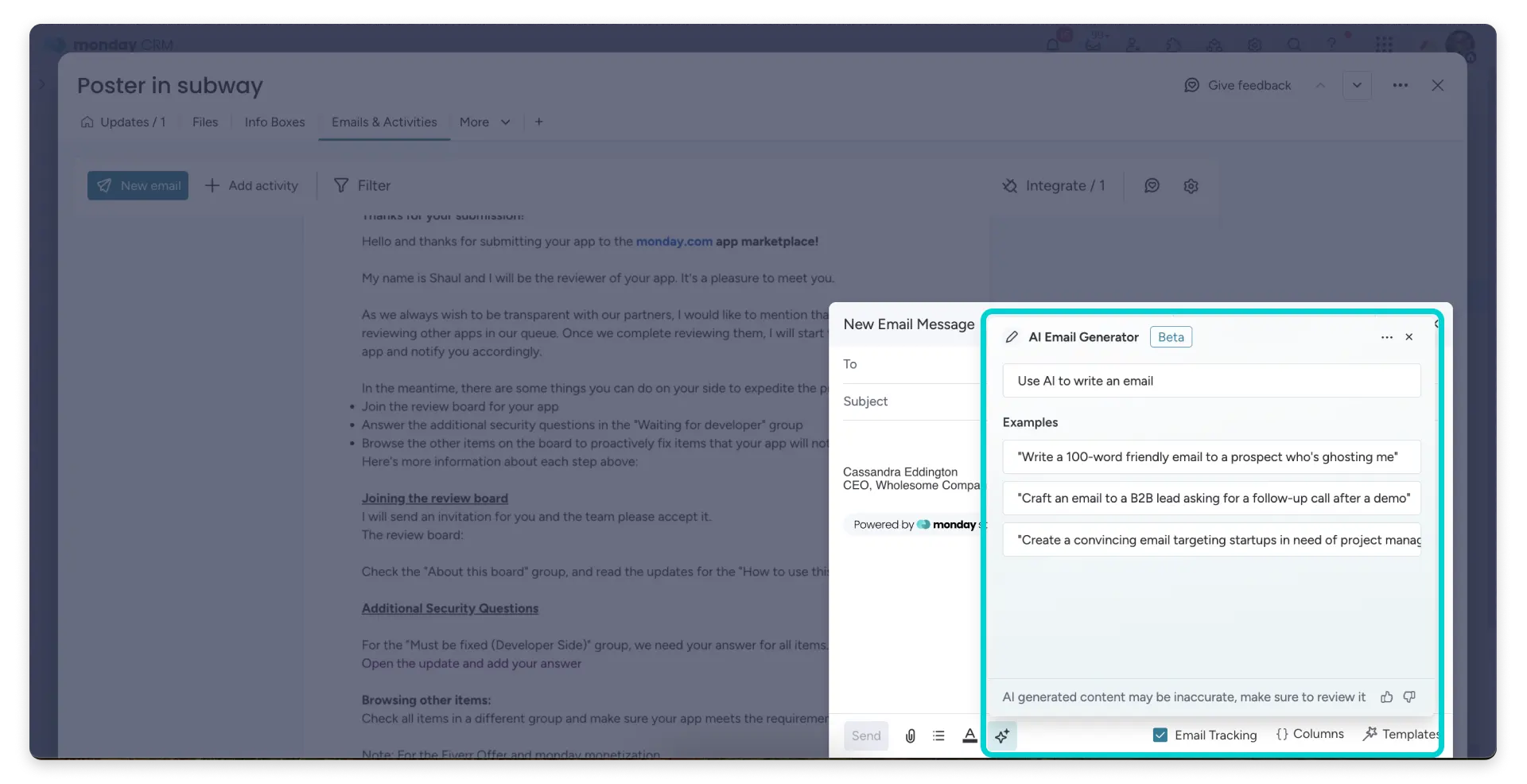The image size is (1527, 784).
Task: Select the B2B lead follow-up call example
Action: [1211, 499]
